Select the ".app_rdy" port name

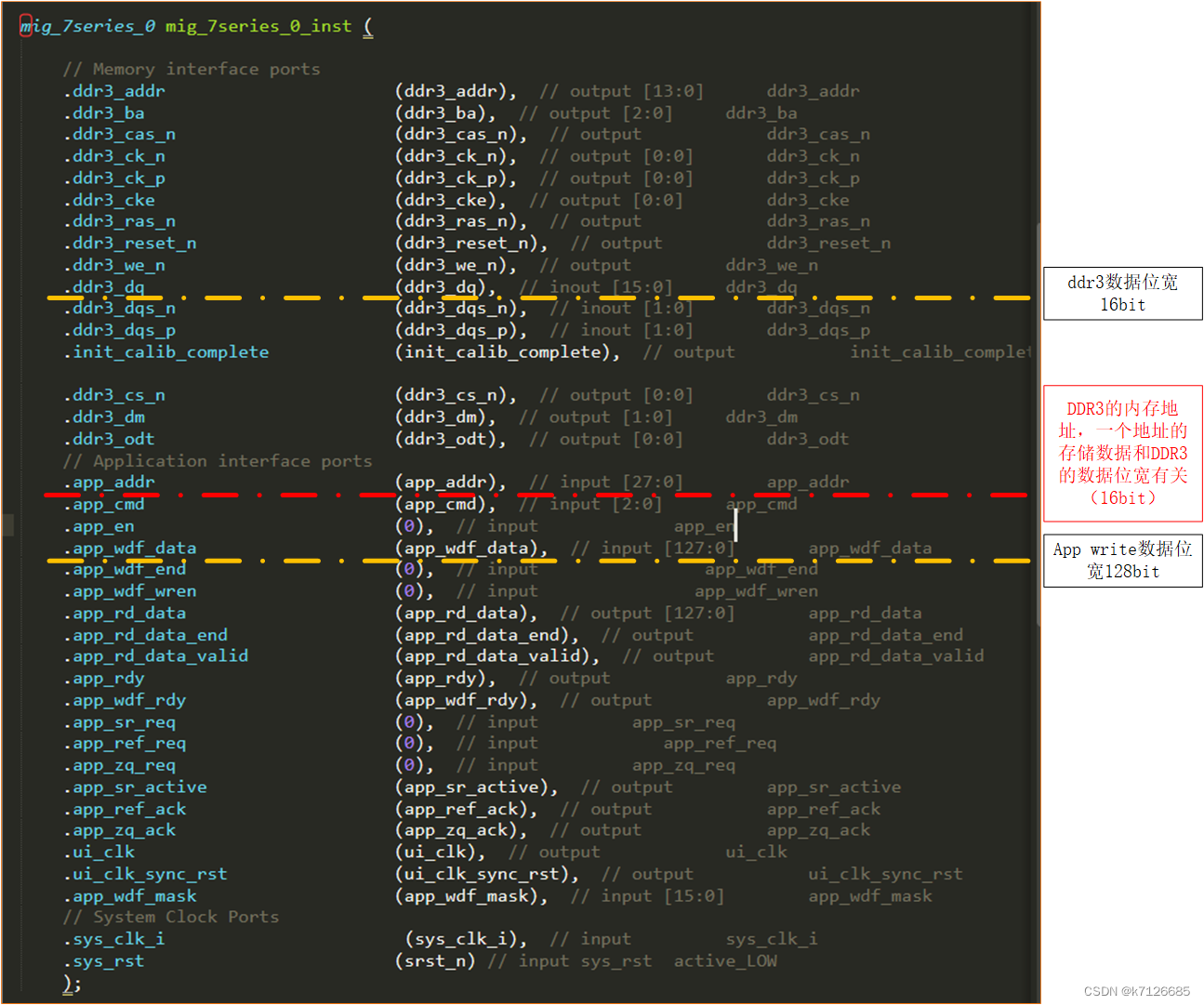(103, 679)
